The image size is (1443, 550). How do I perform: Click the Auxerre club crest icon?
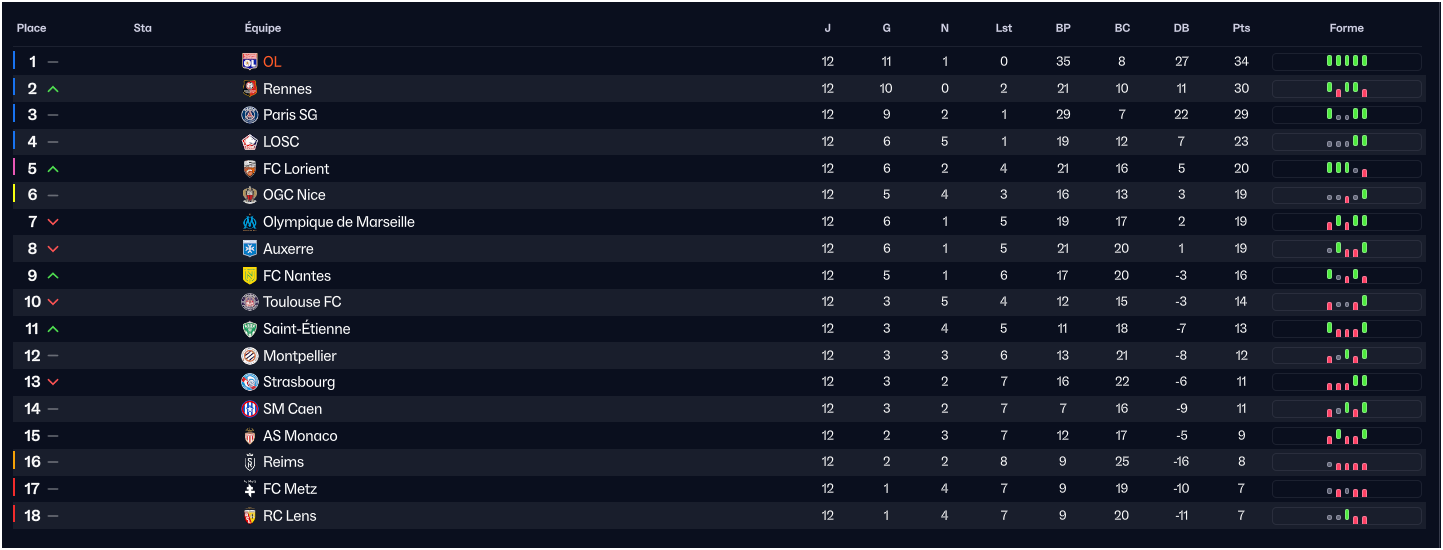tap(250, 249)
